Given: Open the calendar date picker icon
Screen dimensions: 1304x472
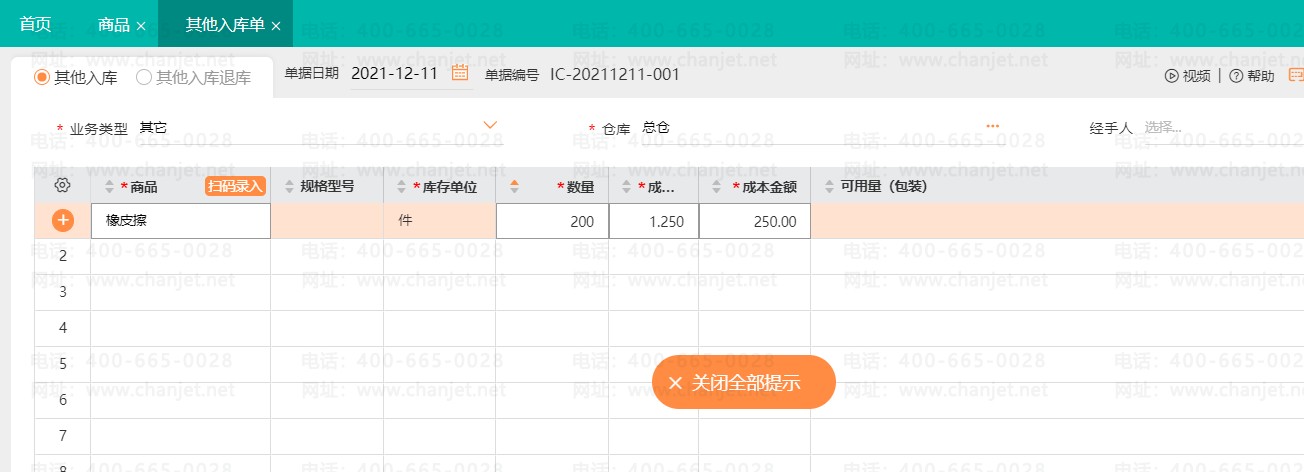Looking at the screenshot, I should coord(460,72).
